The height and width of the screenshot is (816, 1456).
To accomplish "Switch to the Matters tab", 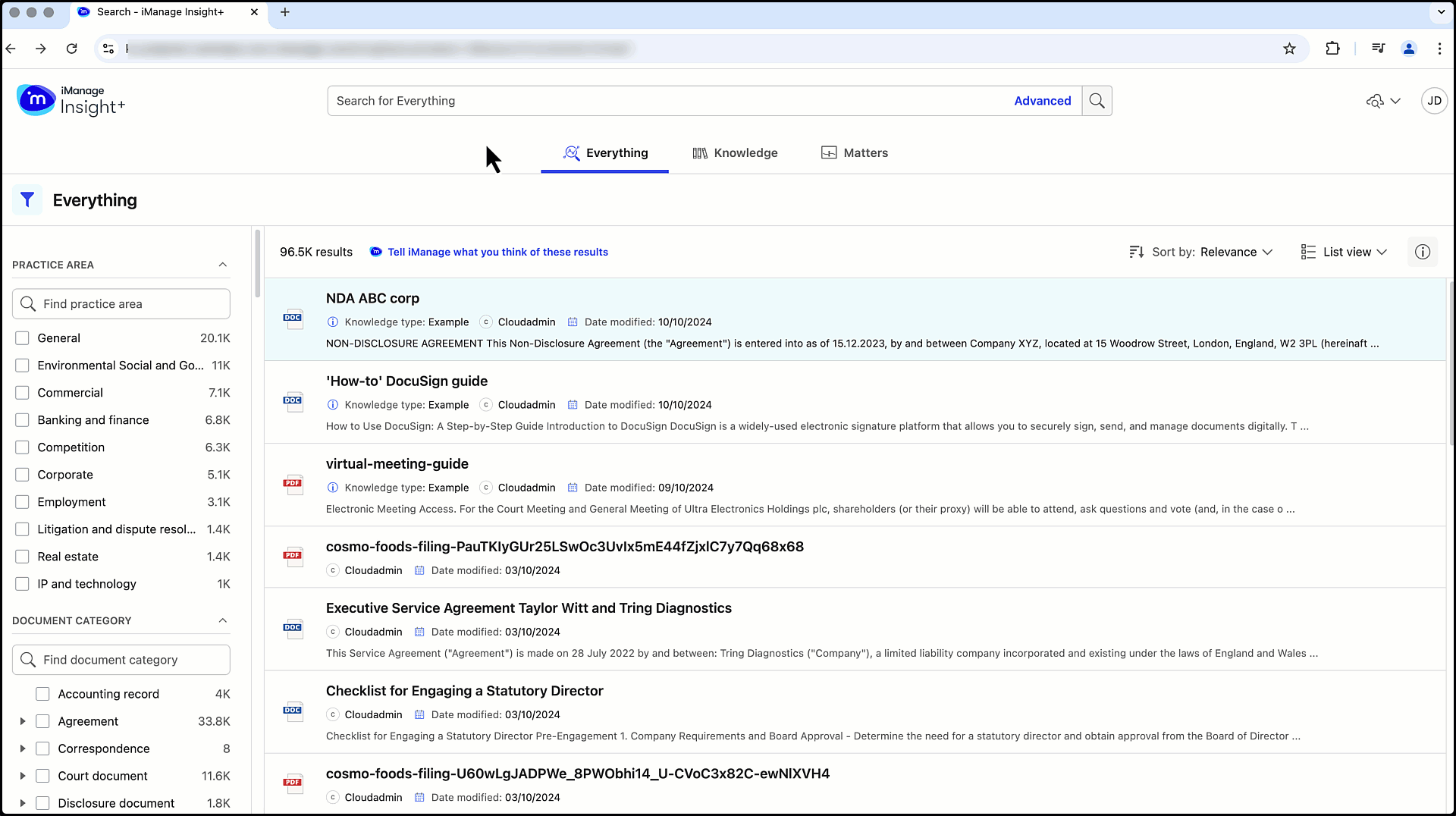I will click(855, 152).
